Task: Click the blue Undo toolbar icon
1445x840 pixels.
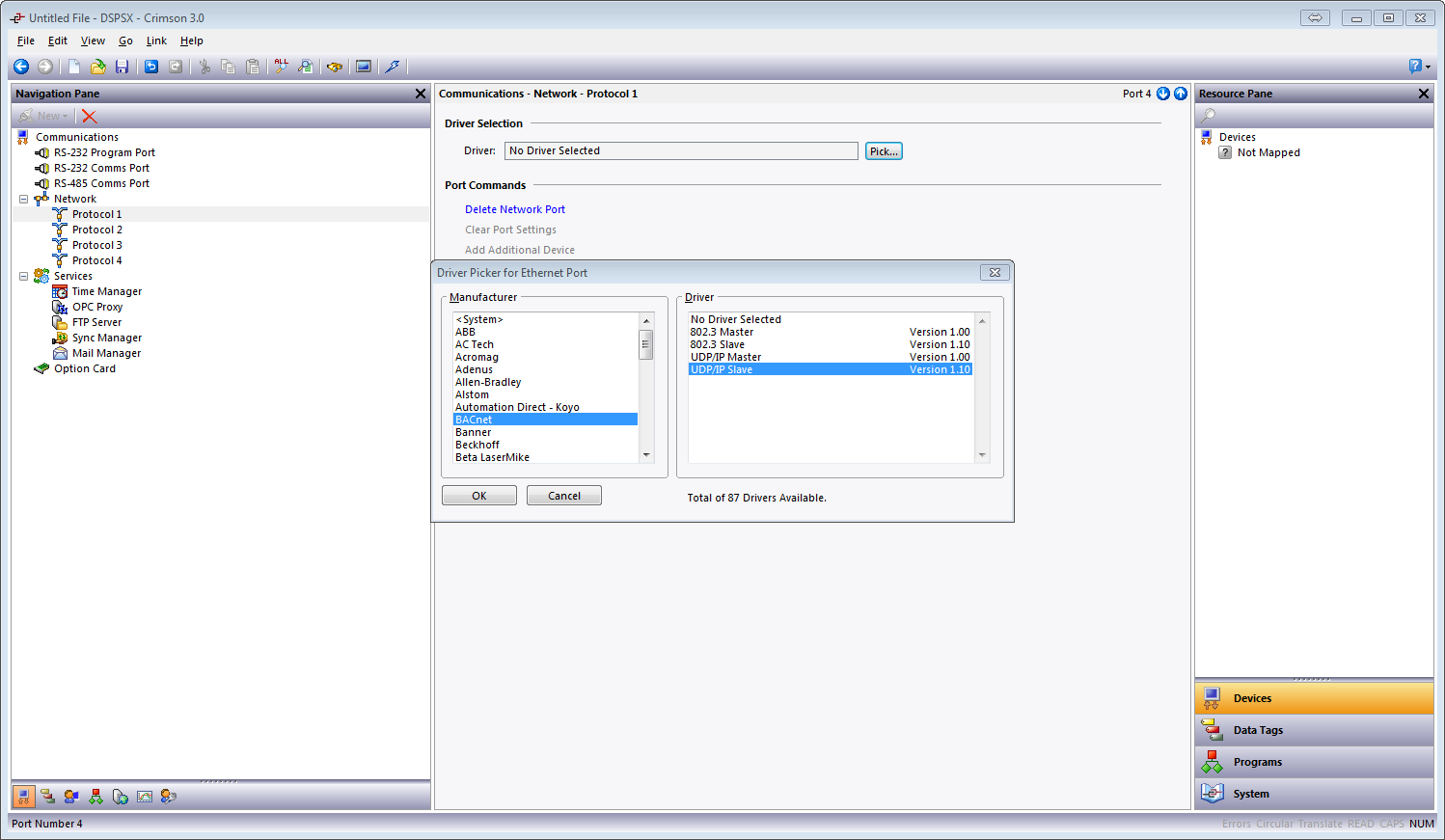Action: [151, 67]
